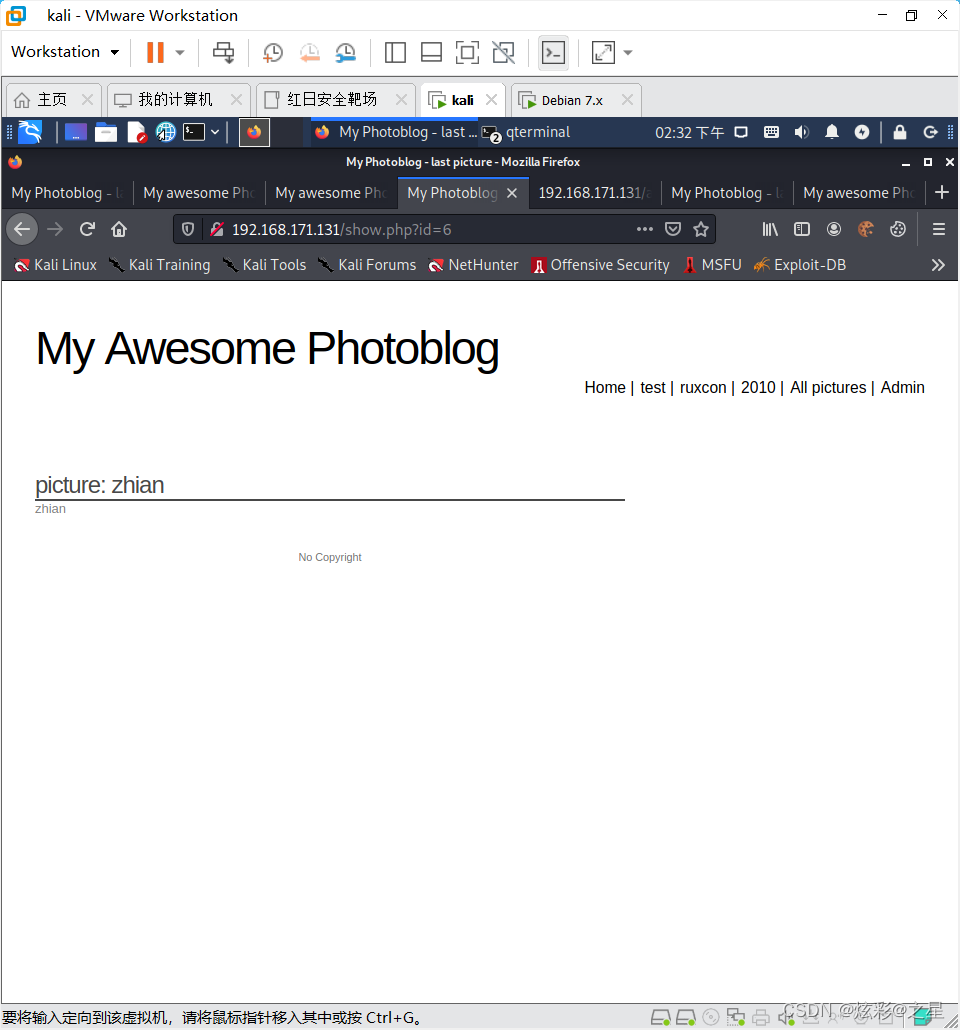This screenshot has width=960, height=1030.
Task: Click the site info shield icon
Action: coord(188,229)
